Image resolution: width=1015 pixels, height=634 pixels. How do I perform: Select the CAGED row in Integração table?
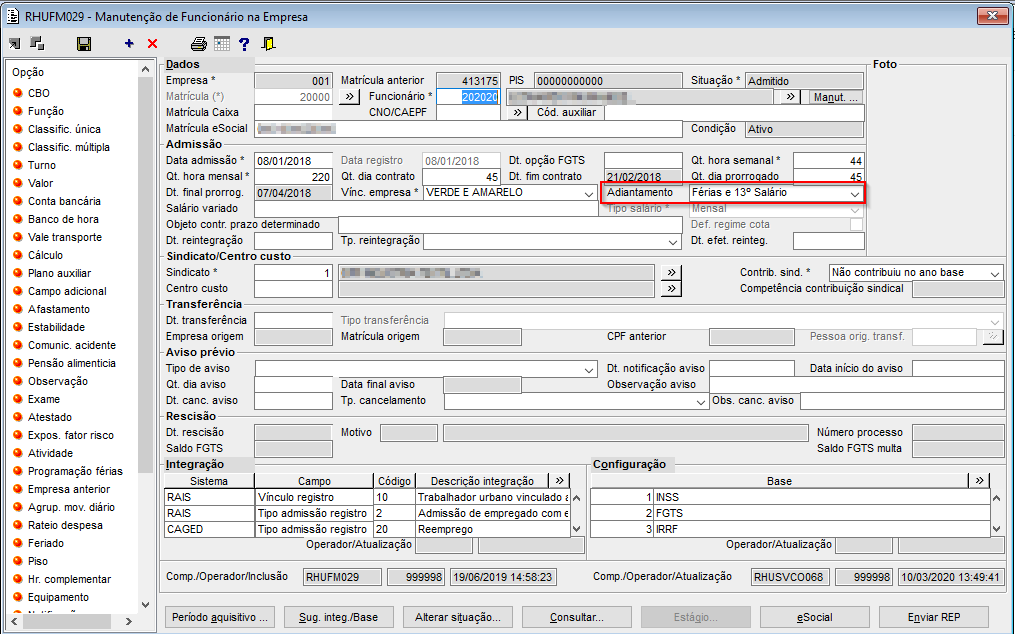367,529
